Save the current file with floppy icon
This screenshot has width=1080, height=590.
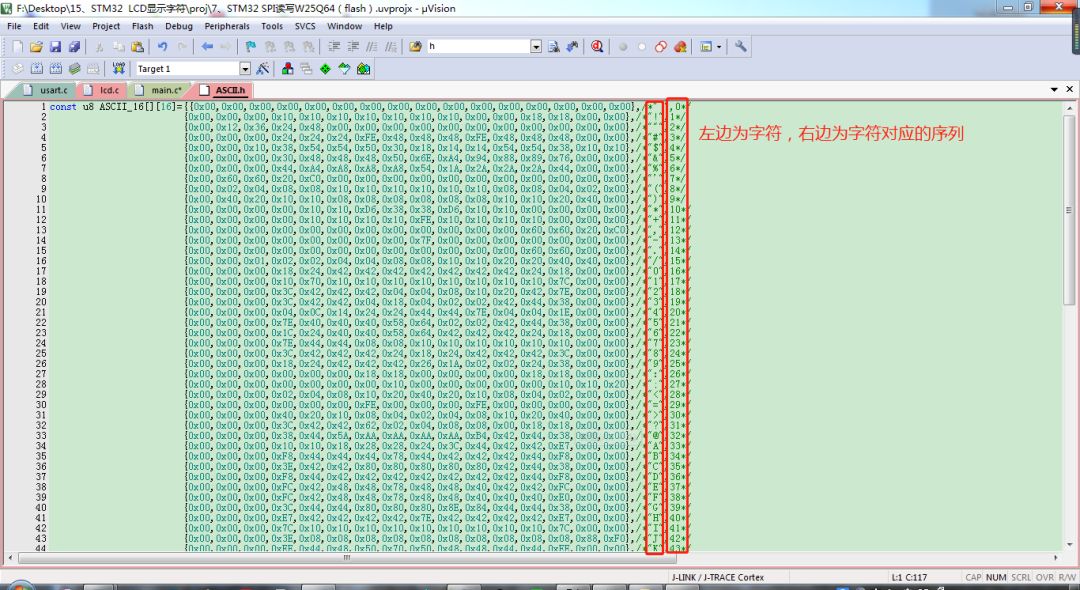point(55,47)
